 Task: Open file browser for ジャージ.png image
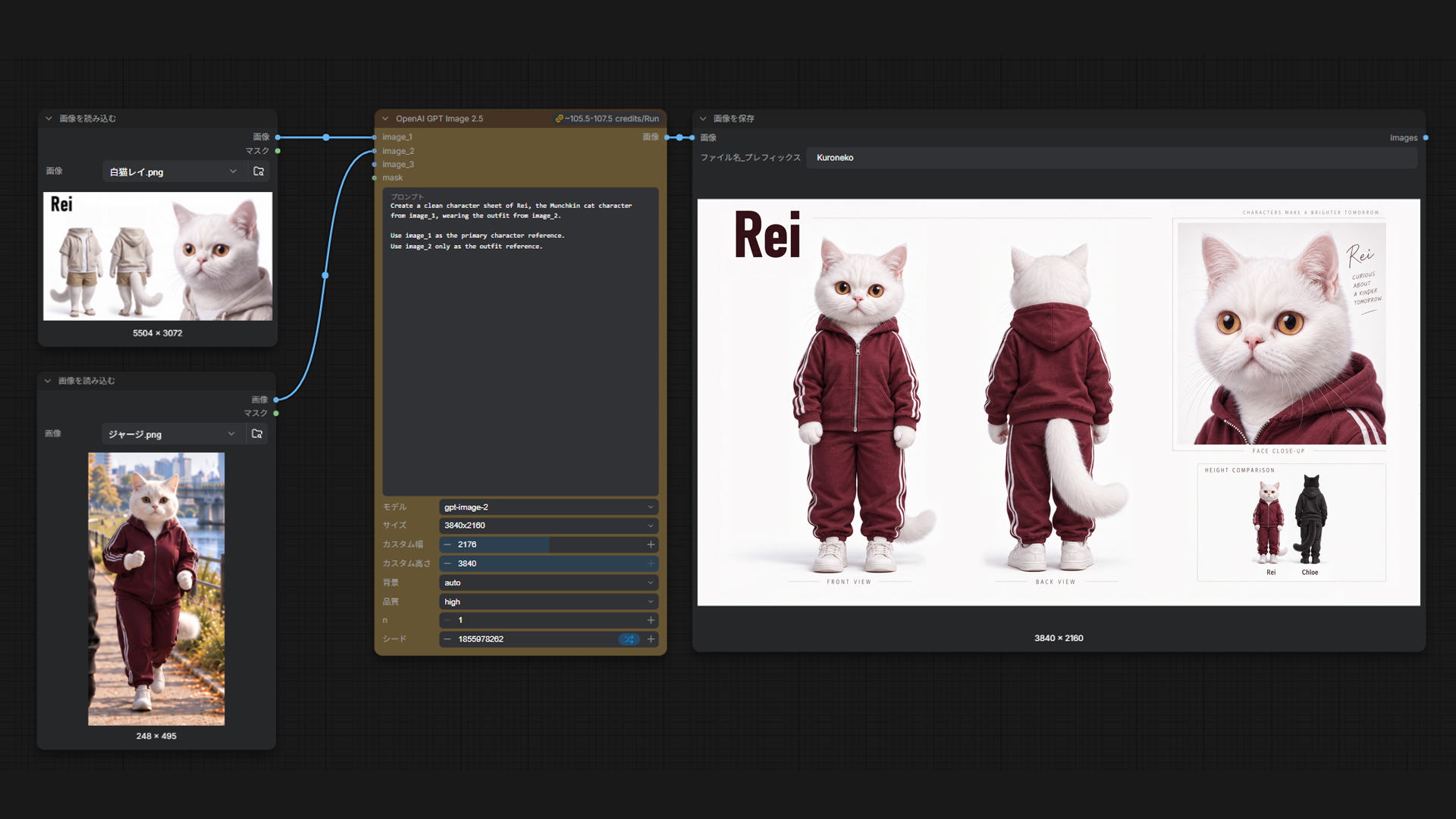tap(257, 434)
